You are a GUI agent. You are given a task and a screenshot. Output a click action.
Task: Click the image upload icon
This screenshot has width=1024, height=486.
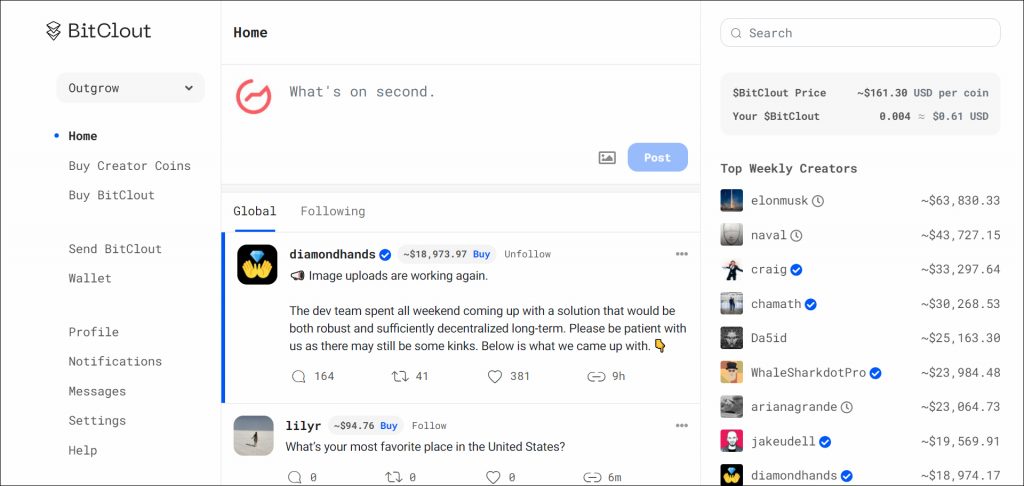pyautogui.click(x=607, y=157)
